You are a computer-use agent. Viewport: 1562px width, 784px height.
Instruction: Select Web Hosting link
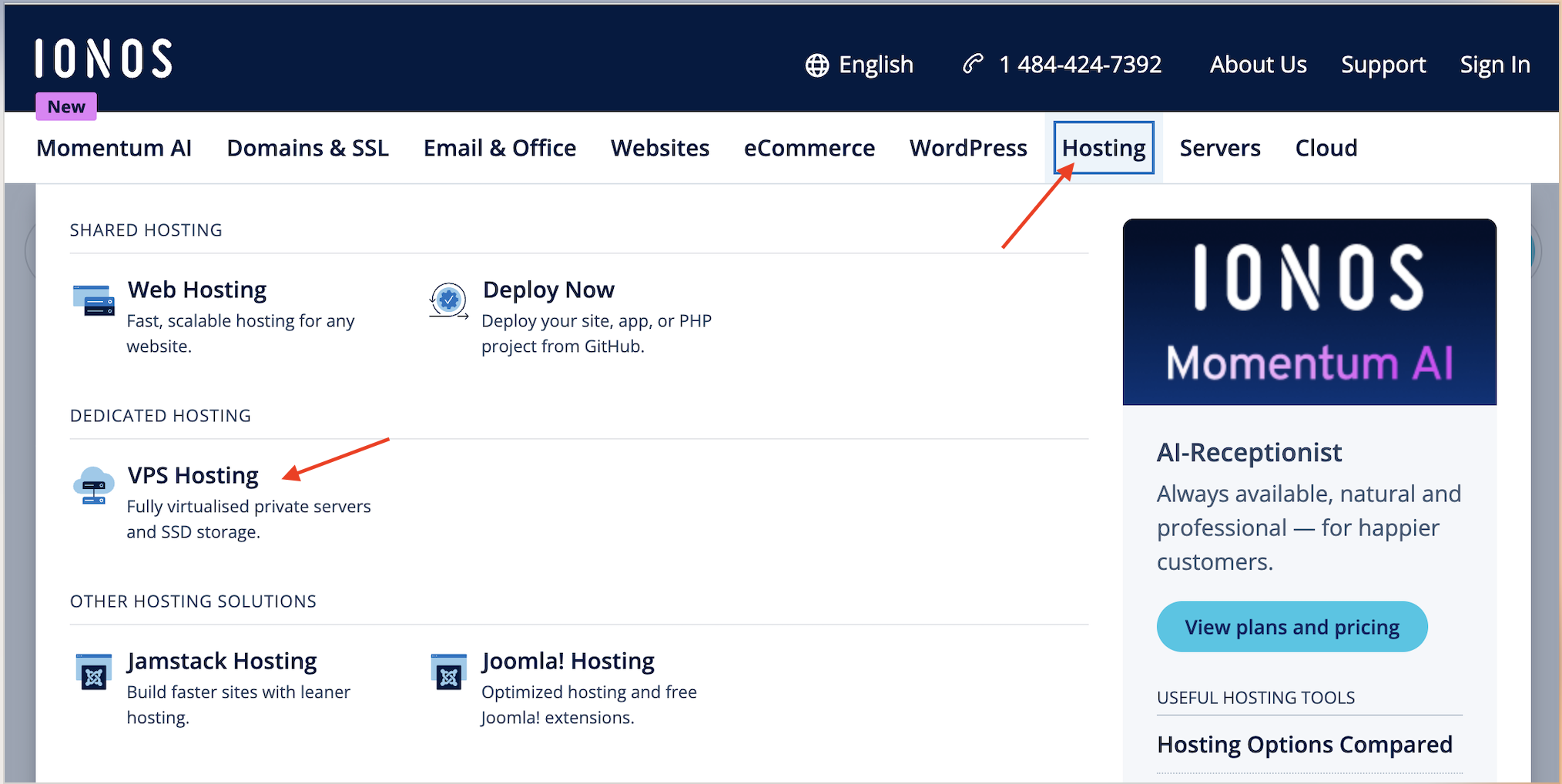pos(197,290)
